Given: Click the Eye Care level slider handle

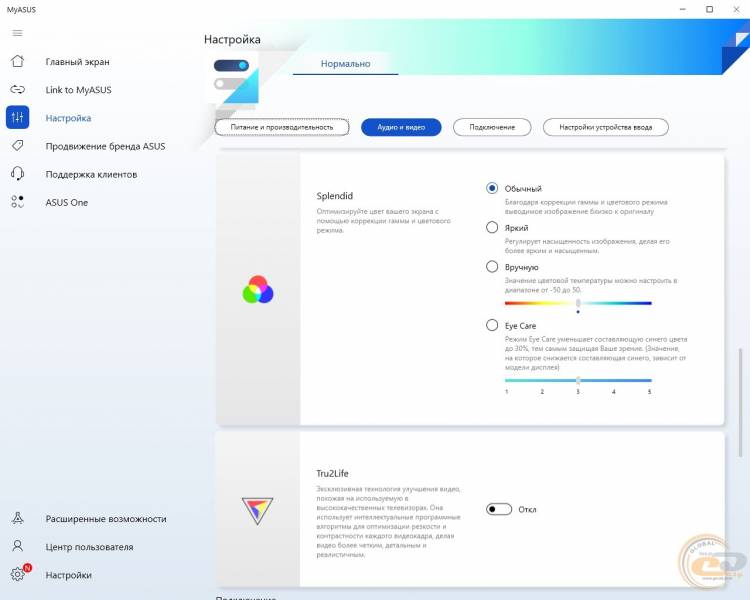Looking at the screenshot, I should 578,380.
